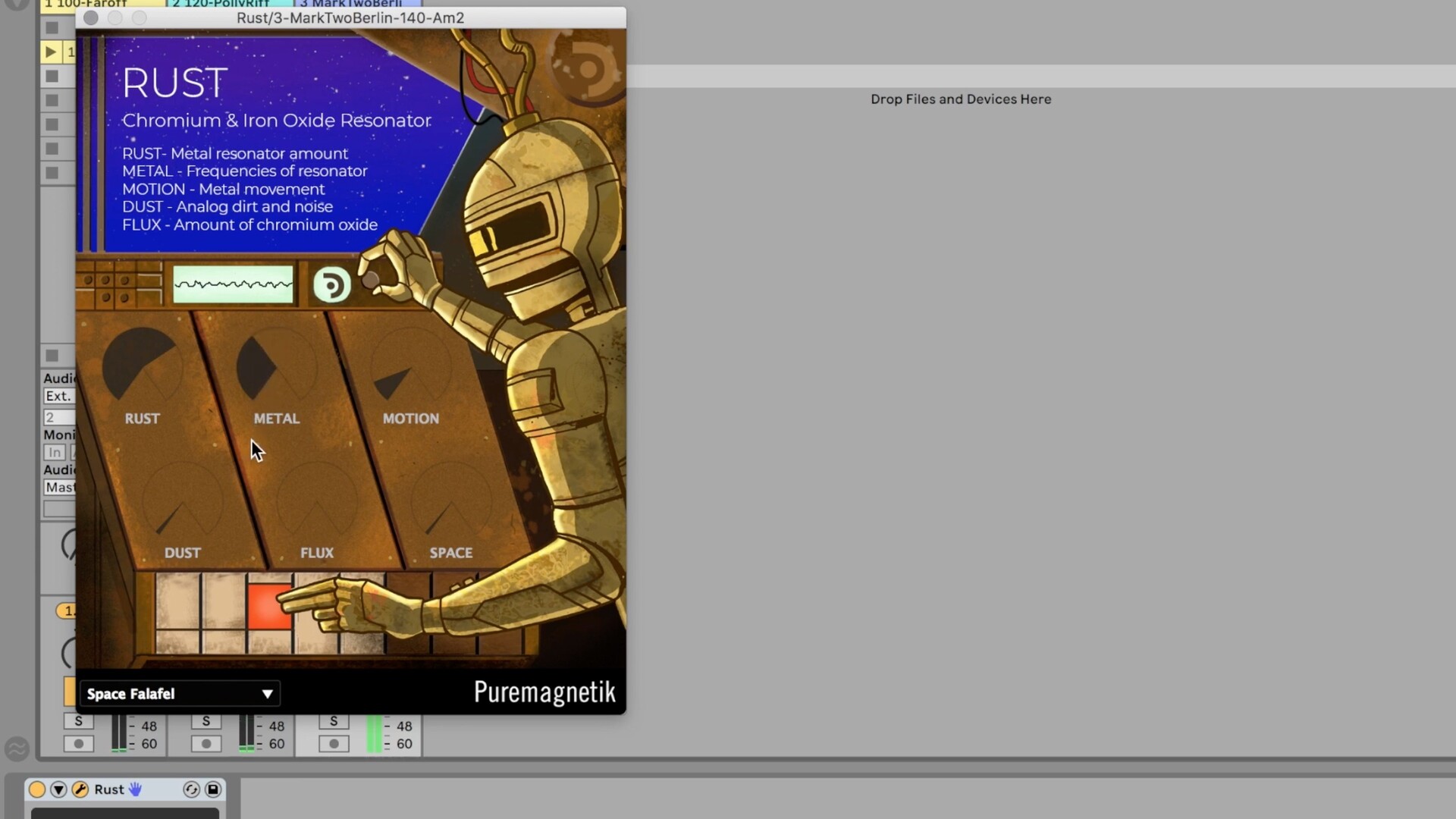The height and width of the screenshot is (819, 1456).
Task: Open the empty dropdown below Master output
Action: click(59, 509)
